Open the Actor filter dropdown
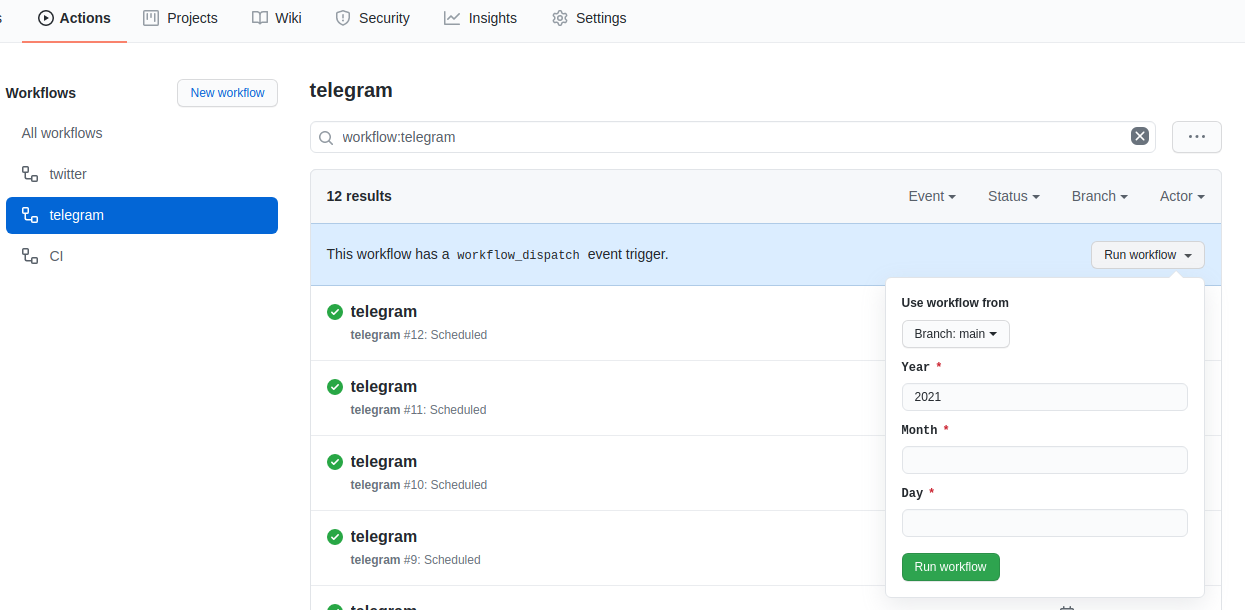Viewport: 1245px width, 610px height. coord(1181,196)
